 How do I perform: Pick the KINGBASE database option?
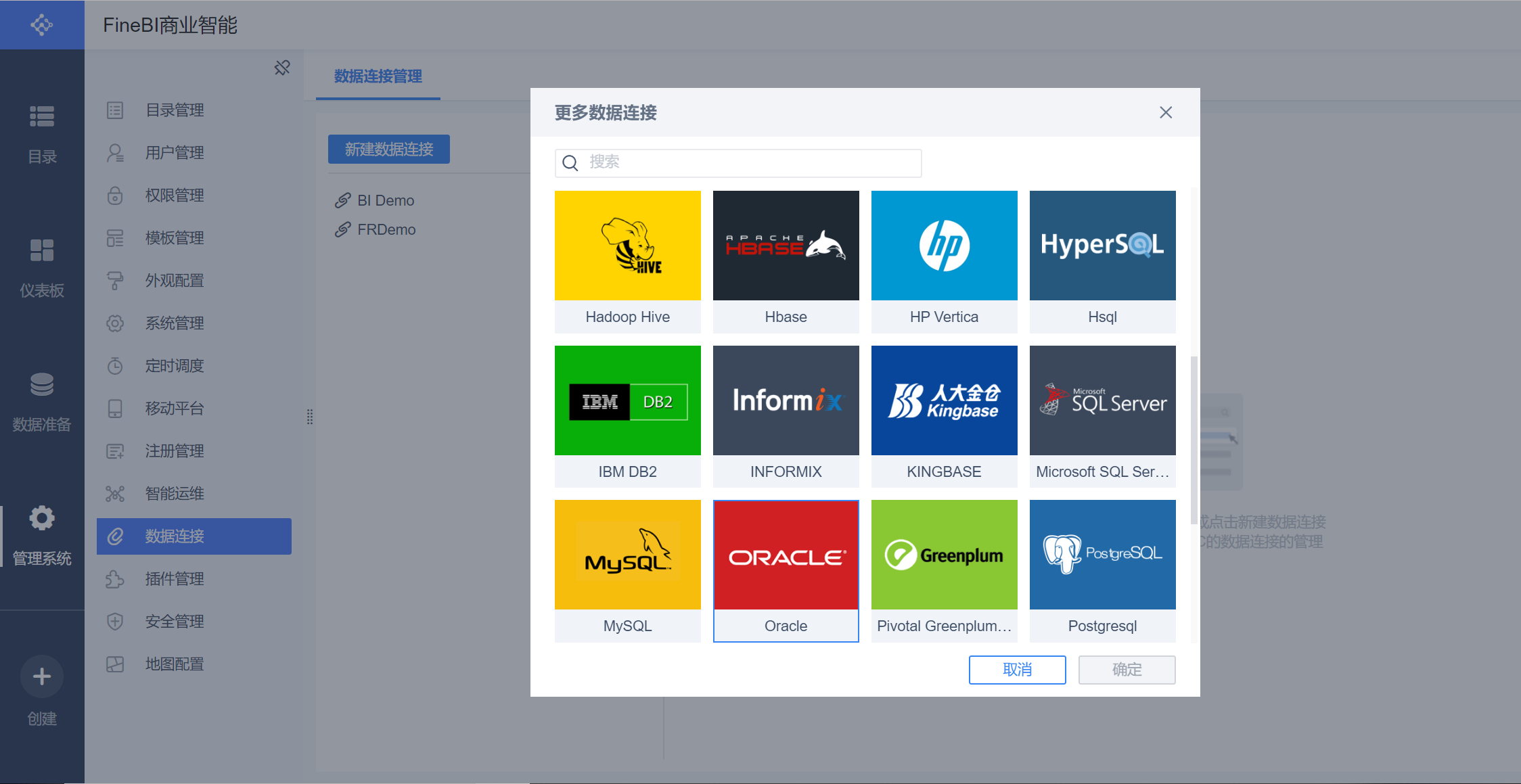point(944,415)
